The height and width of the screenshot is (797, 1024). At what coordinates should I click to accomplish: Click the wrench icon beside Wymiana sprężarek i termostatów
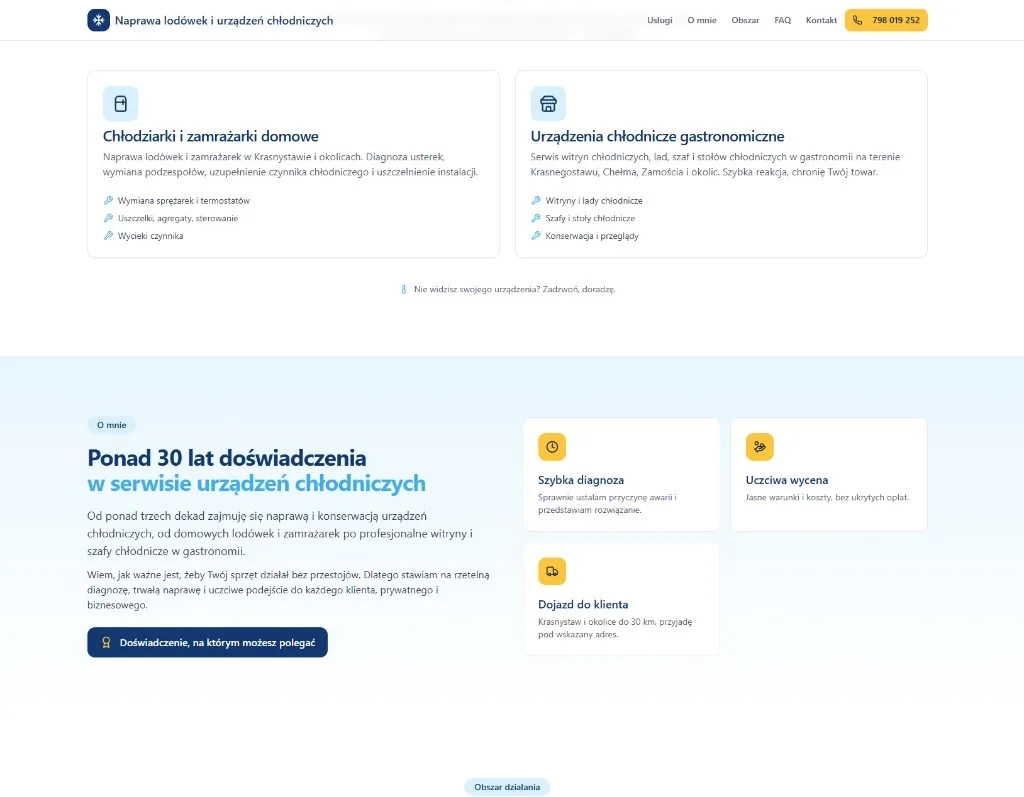click(x=108, y=201)
